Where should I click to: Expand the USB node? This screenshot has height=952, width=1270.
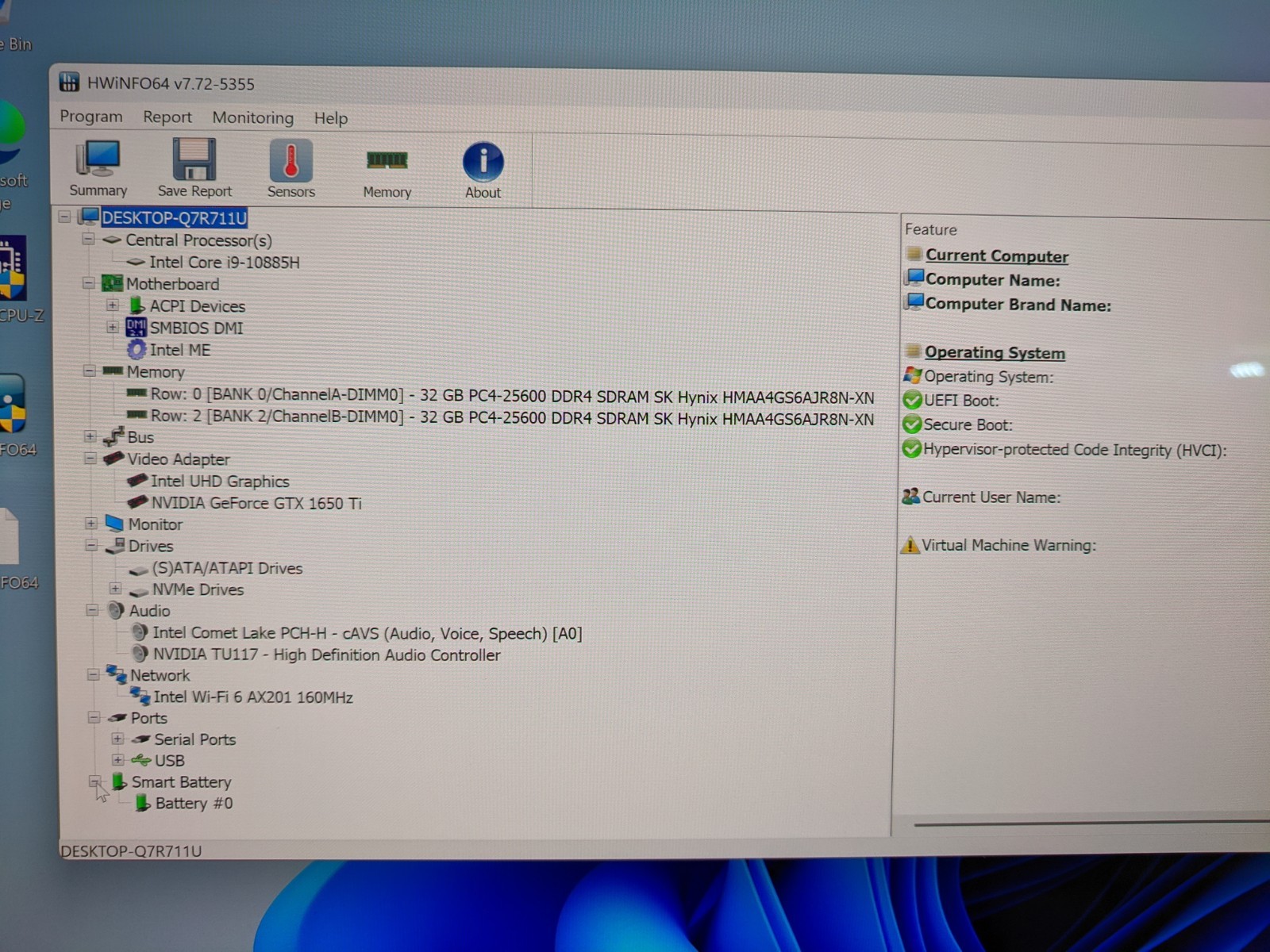(117, 760)
